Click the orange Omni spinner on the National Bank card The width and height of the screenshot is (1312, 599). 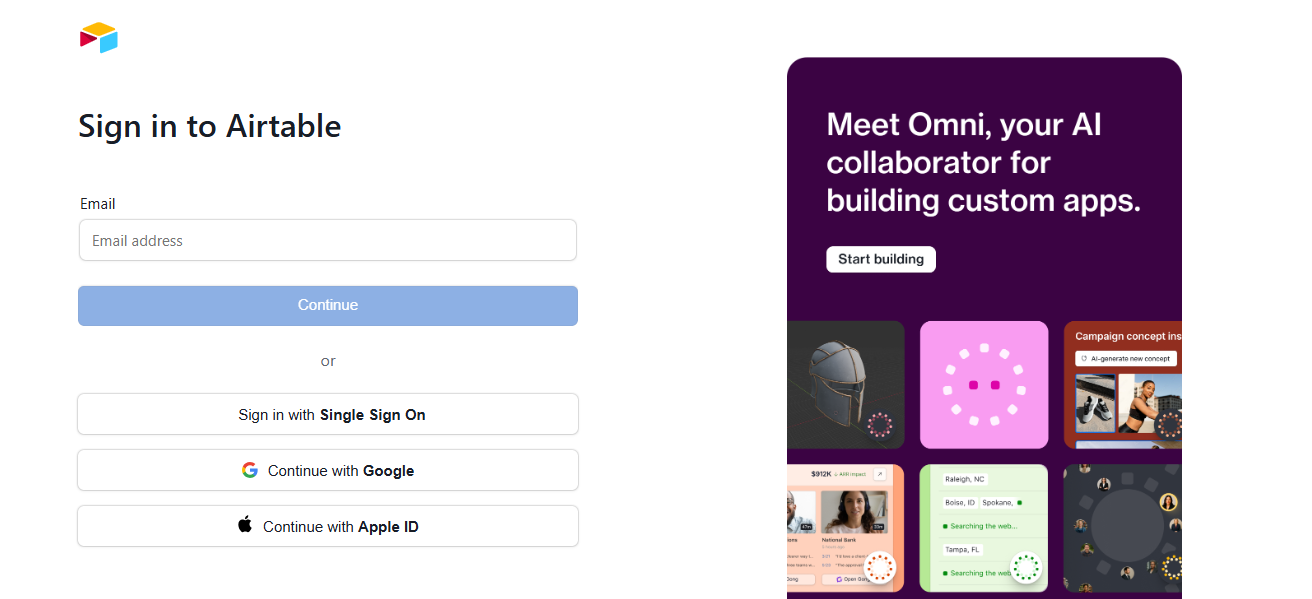[x=880, y=567]
